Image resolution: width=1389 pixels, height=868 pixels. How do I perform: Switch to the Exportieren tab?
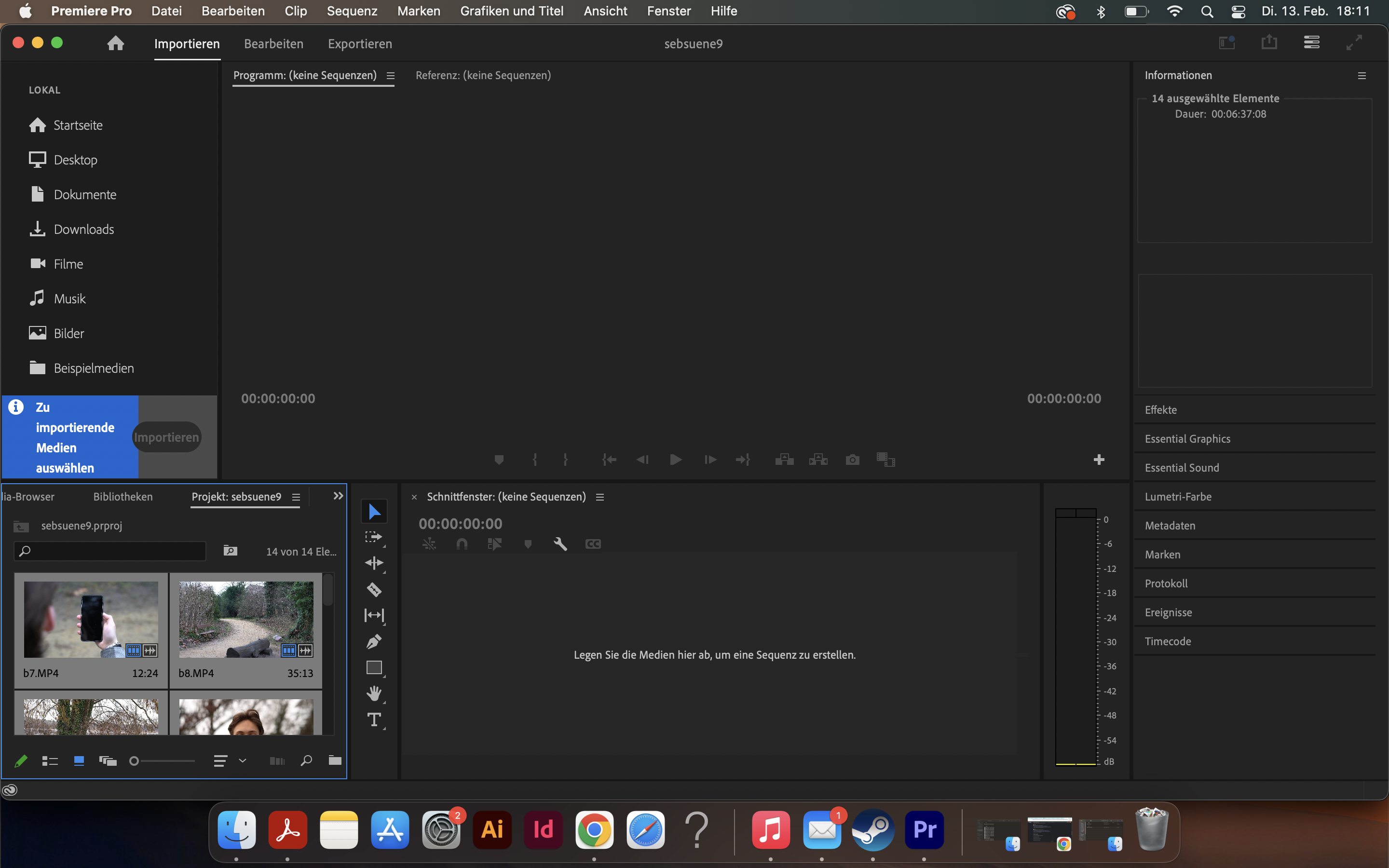359,43
